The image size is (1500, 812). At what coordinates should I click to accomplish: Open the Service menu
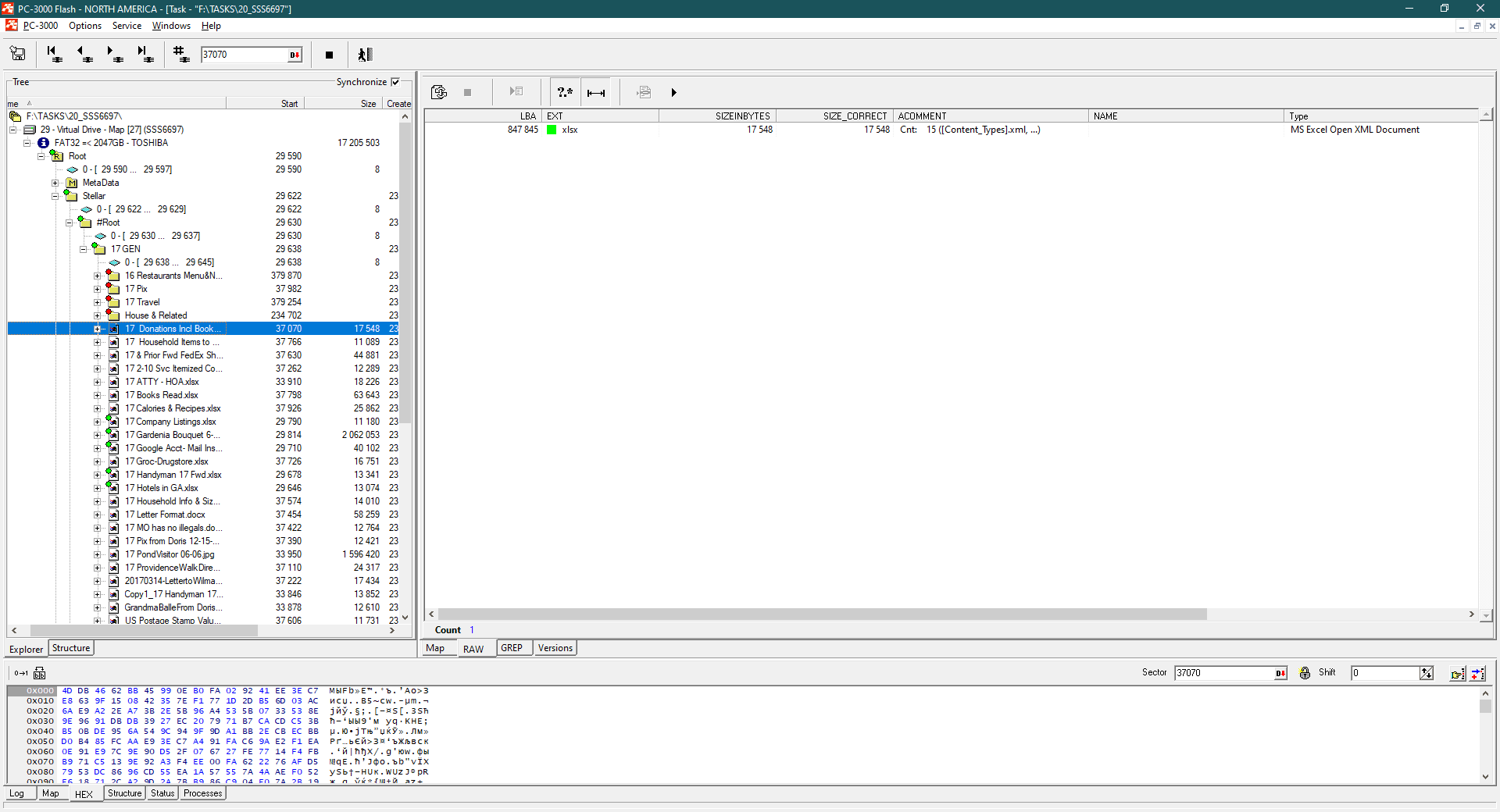pyautogui.click(x=127, y=26)
